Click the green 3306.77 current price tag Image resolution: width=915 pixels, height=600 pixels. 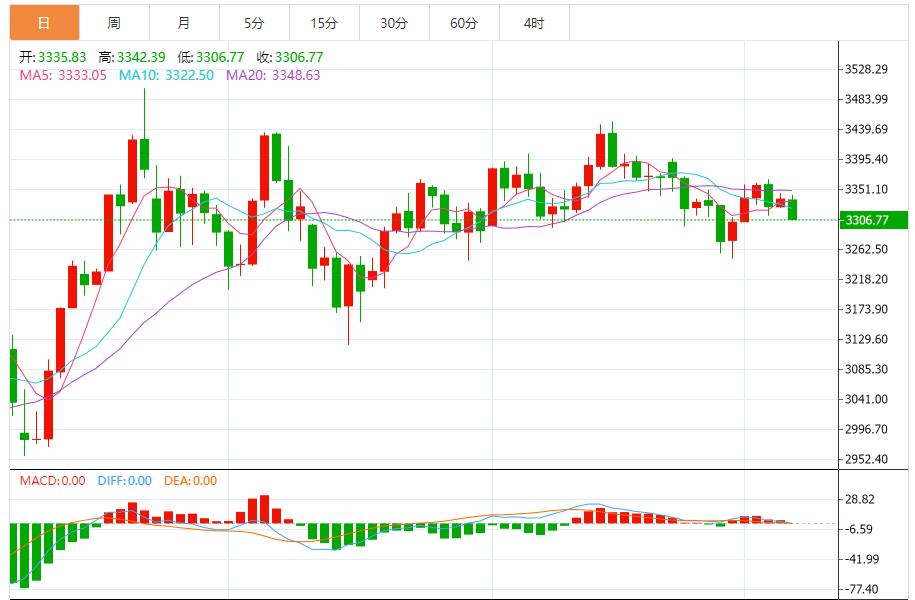coord(873,220)
